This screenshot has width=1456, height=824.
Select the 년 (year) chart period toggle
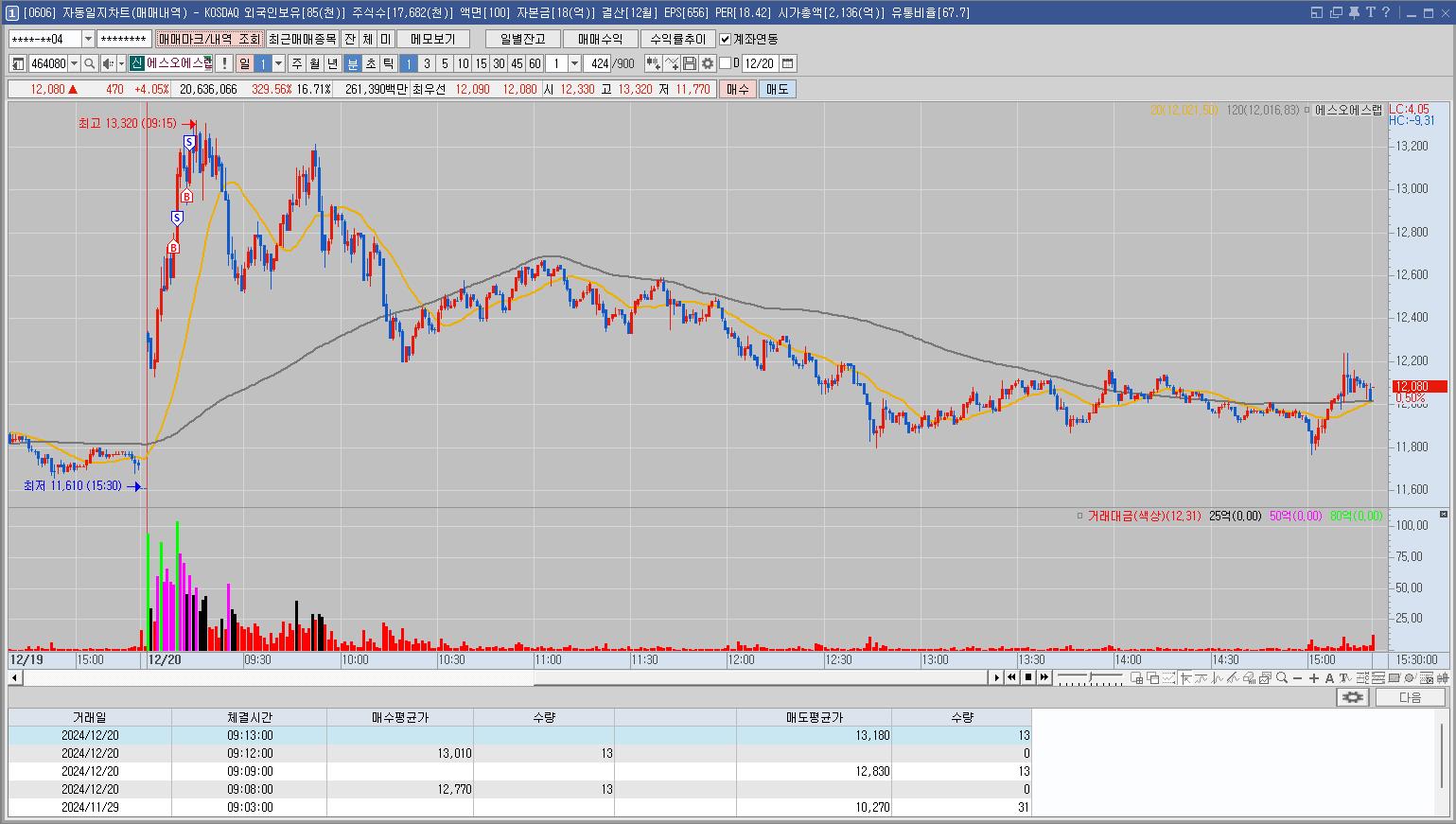tap(333, 63)
